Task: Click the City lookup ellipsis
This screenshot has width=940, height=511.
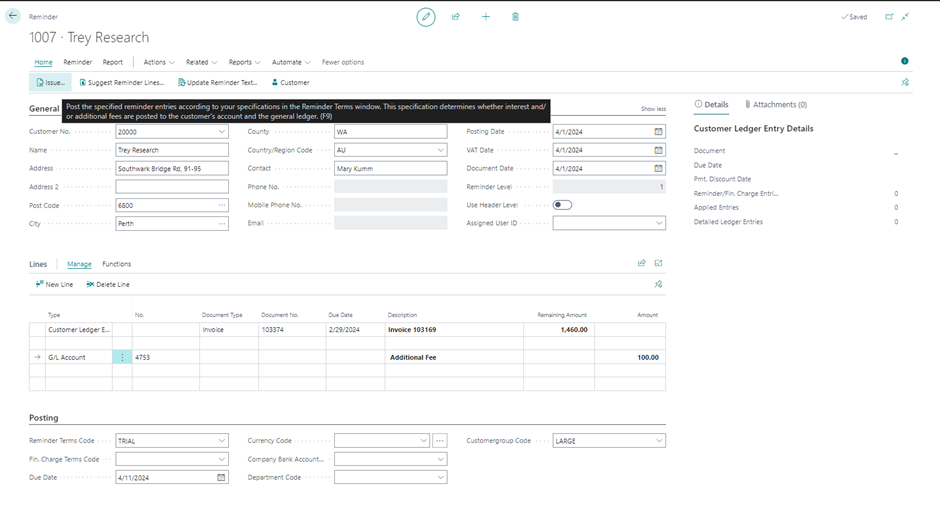Action: click(222, 224)
